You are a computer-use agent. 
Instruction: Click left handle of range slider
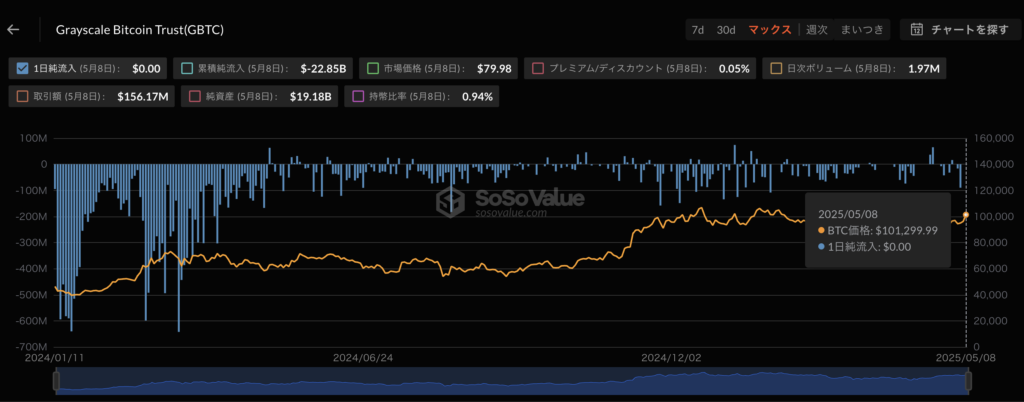click(x=58, y=381)
